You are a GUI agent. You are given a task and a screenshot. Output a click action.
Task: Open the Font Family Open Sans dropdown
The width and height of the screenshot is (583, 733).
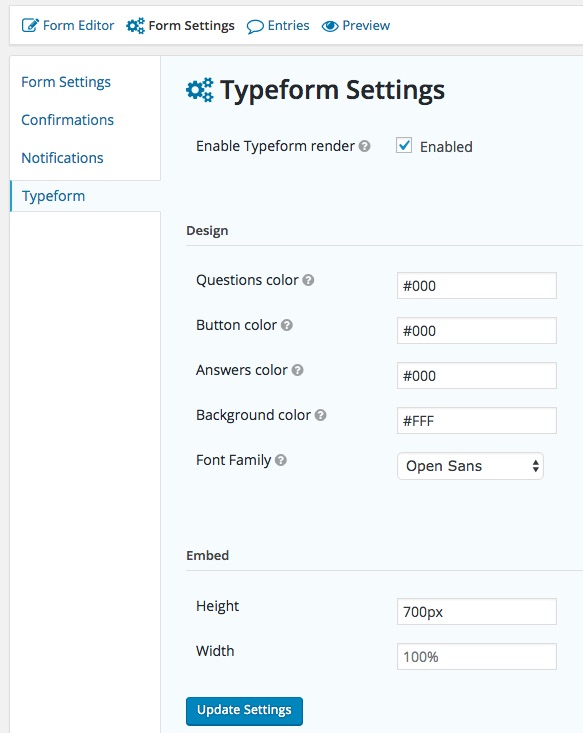point(470,466)
